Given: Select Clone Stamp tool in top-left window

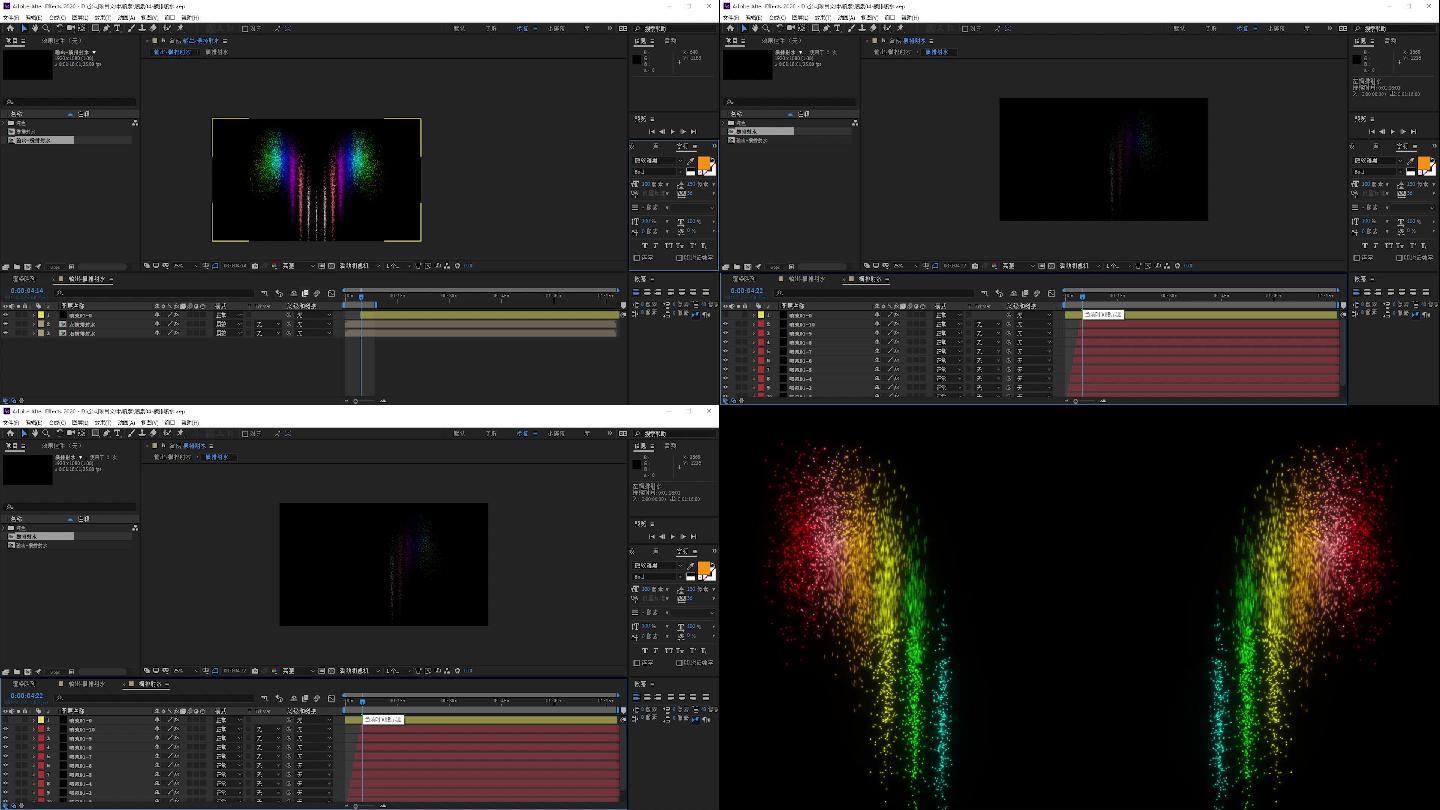Looking at the screenshot, I should pos(140,28).
